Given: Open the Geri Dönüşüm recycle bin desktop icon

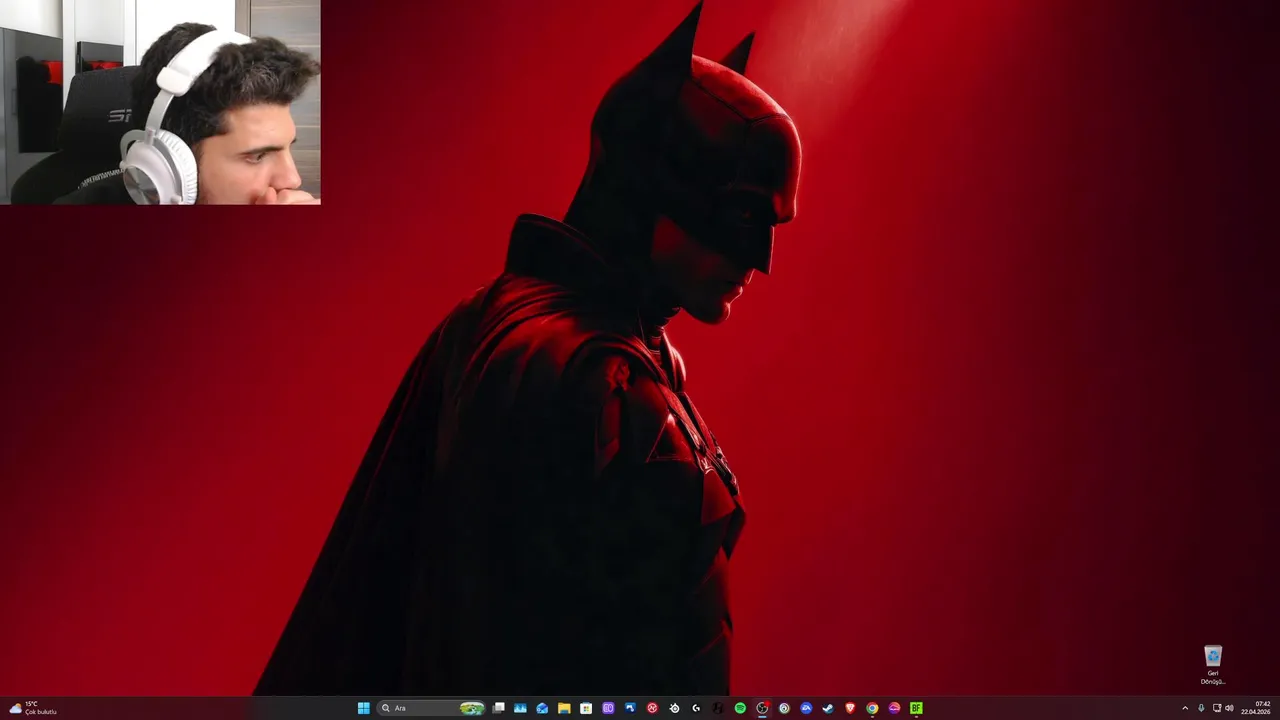Looking at the screenshot, I should point(1213,665).
